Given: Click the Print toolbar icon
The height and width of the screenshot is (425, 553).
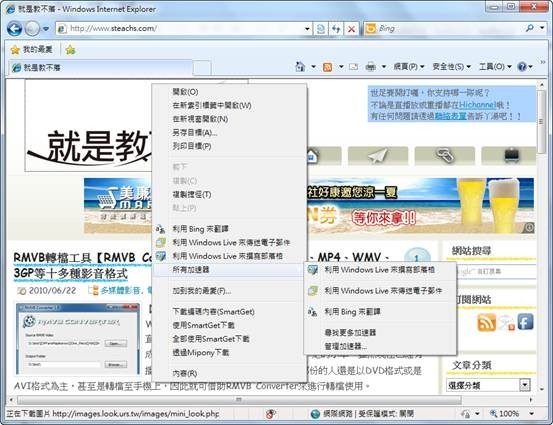Looking at the screenshot, I should [x=370, y=66].
